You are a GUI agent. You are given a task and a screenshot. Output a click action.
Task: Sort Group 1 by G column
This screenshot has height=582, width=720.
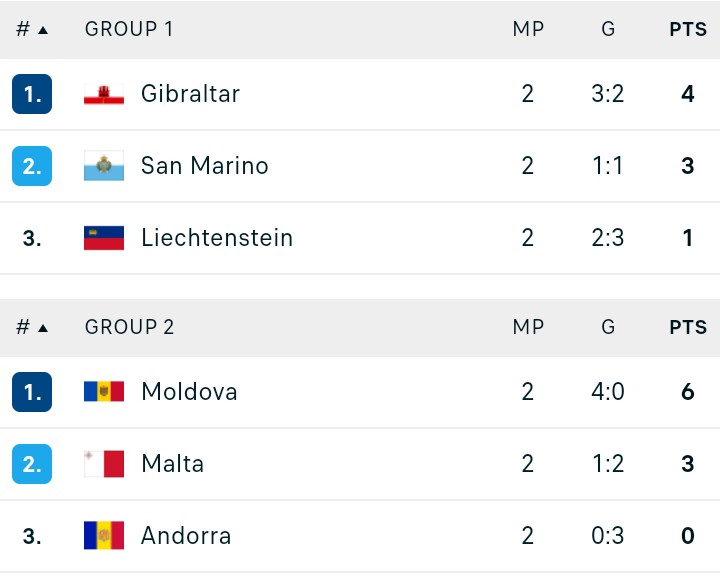[x=608, y=29]
